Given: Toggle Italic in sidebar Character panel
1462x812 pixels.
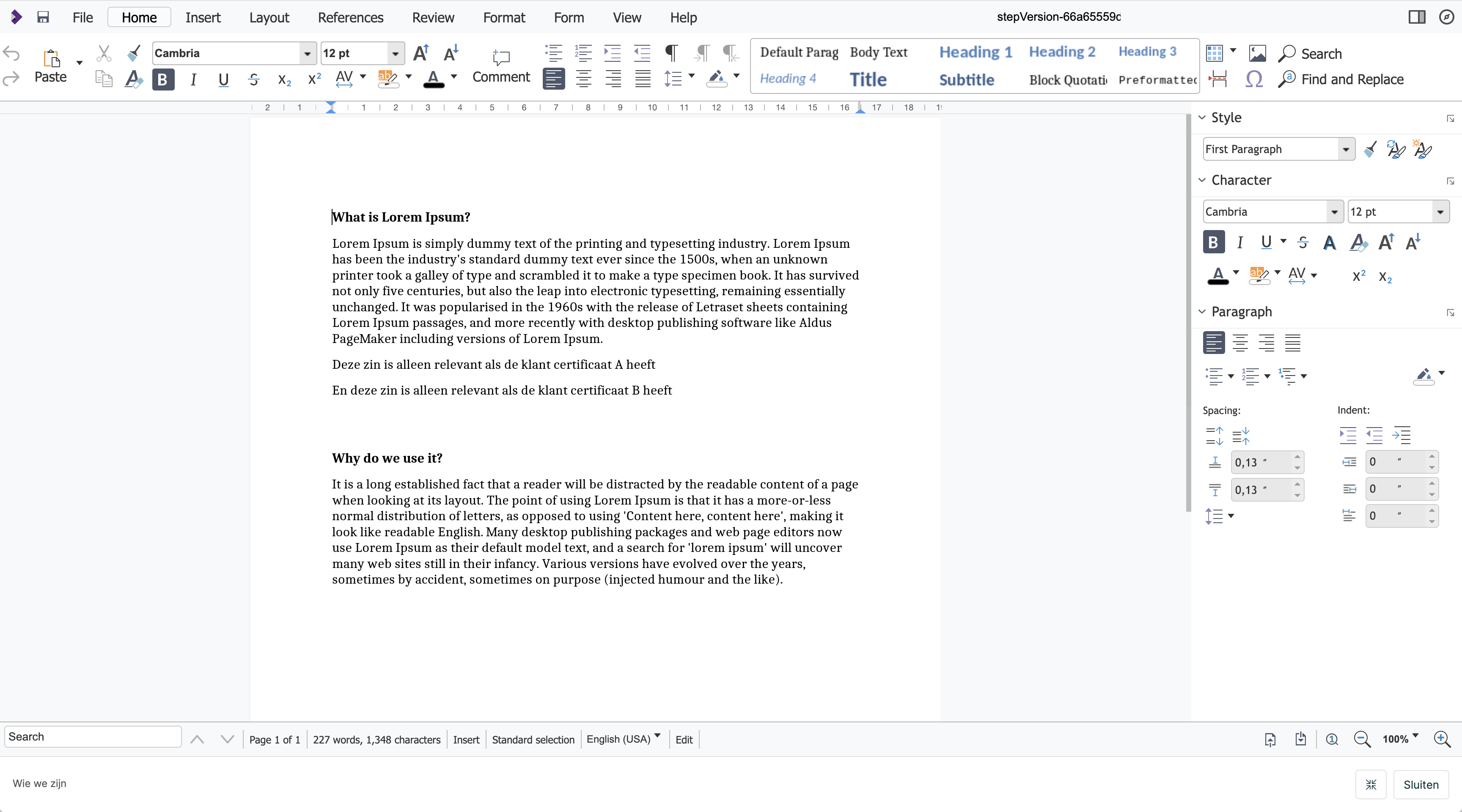Looking at the screenshot, I should tap(1240, 242).
